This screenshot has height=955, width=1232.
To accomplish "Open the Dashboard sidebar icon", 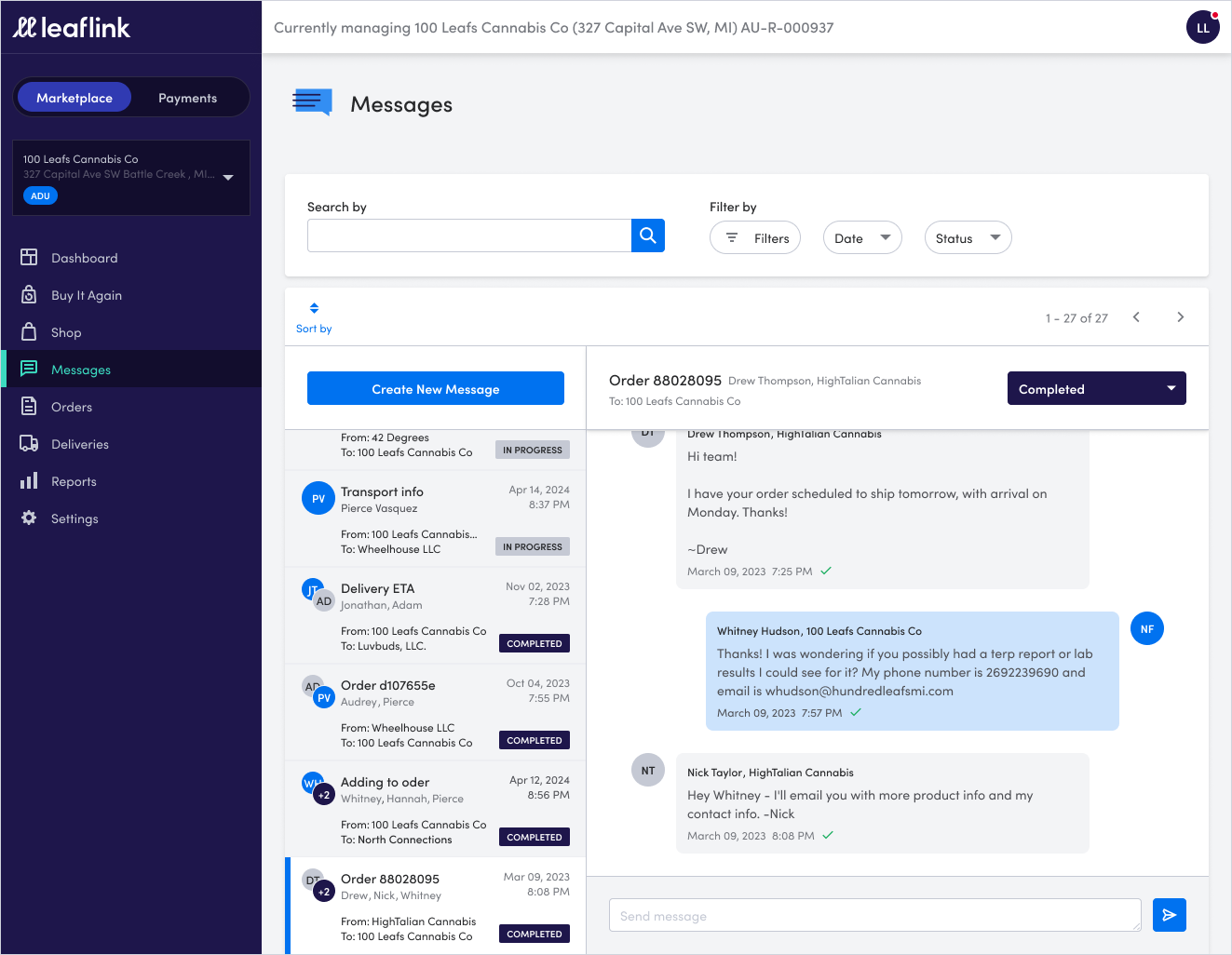I will (29, 257).
